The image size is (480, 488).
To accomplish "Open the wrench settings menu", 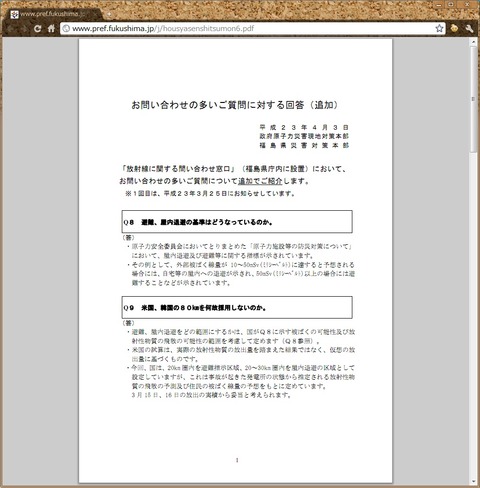I will [x=469, y=29].
